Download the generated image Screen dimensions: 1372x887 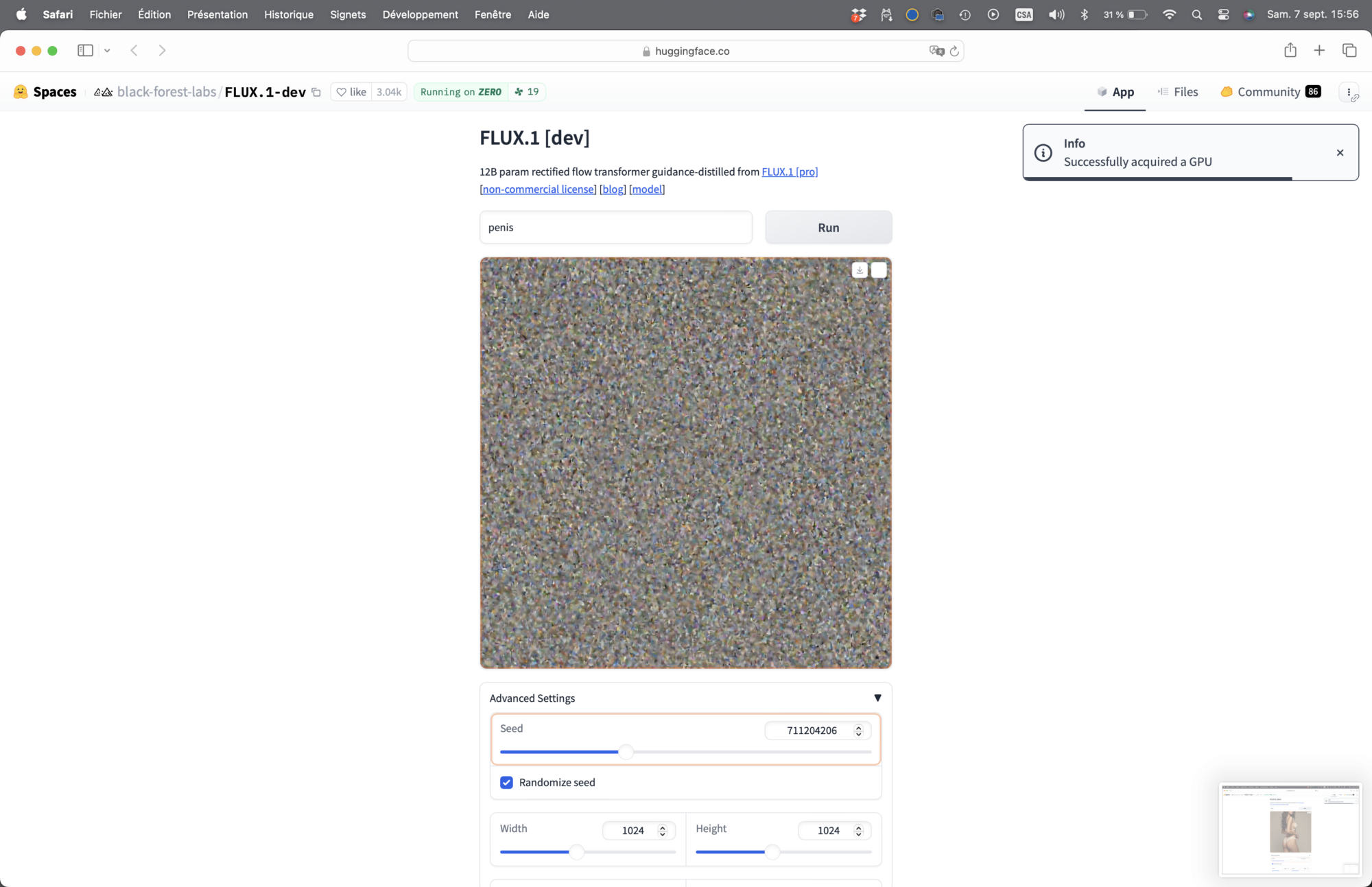[x=860, y=270]
